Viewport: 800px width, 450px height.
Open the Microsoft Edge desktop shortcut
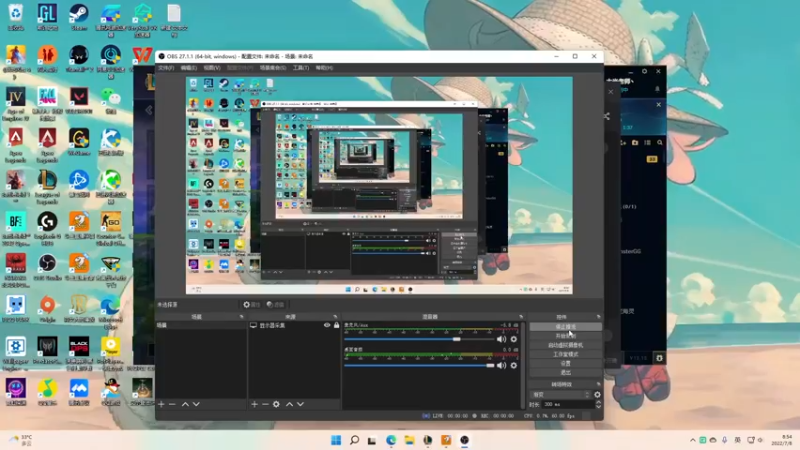(110, 312)
